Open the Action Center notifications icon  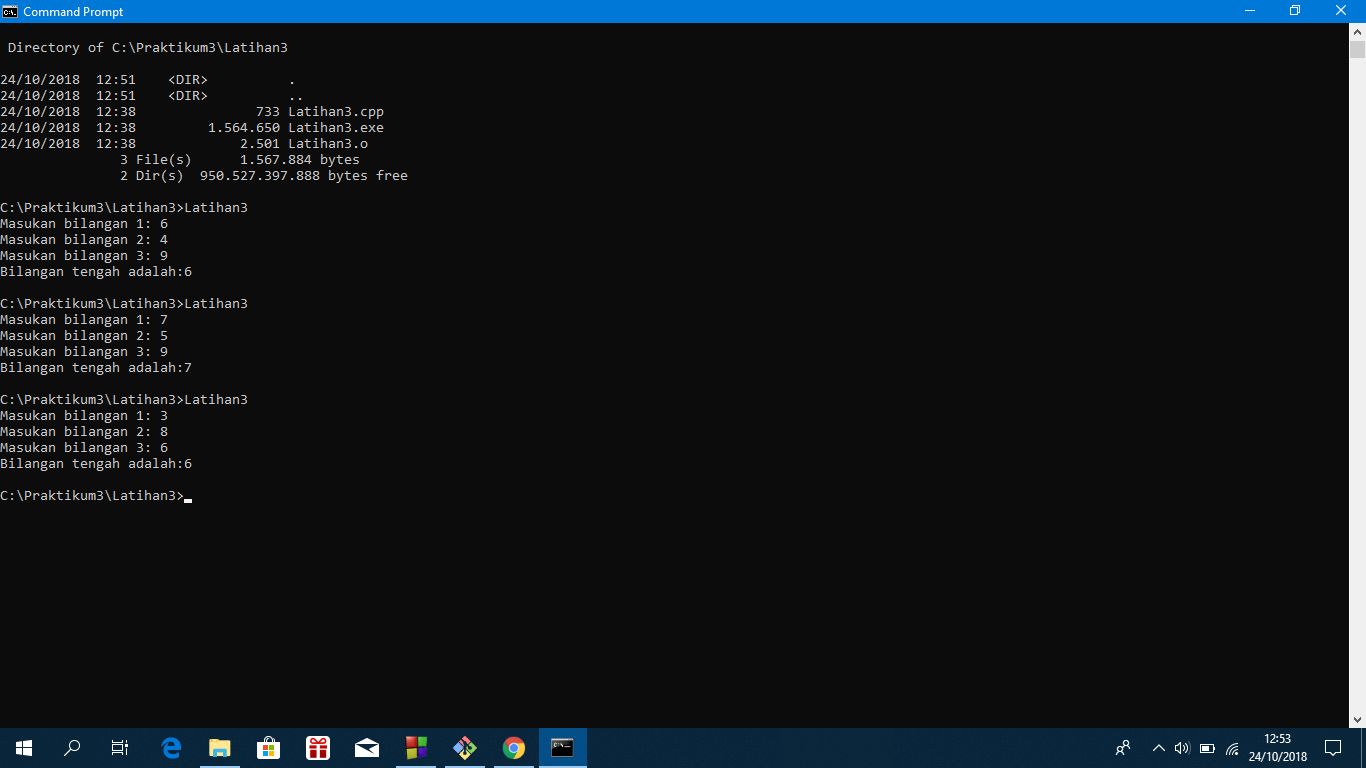point(1332,748)
